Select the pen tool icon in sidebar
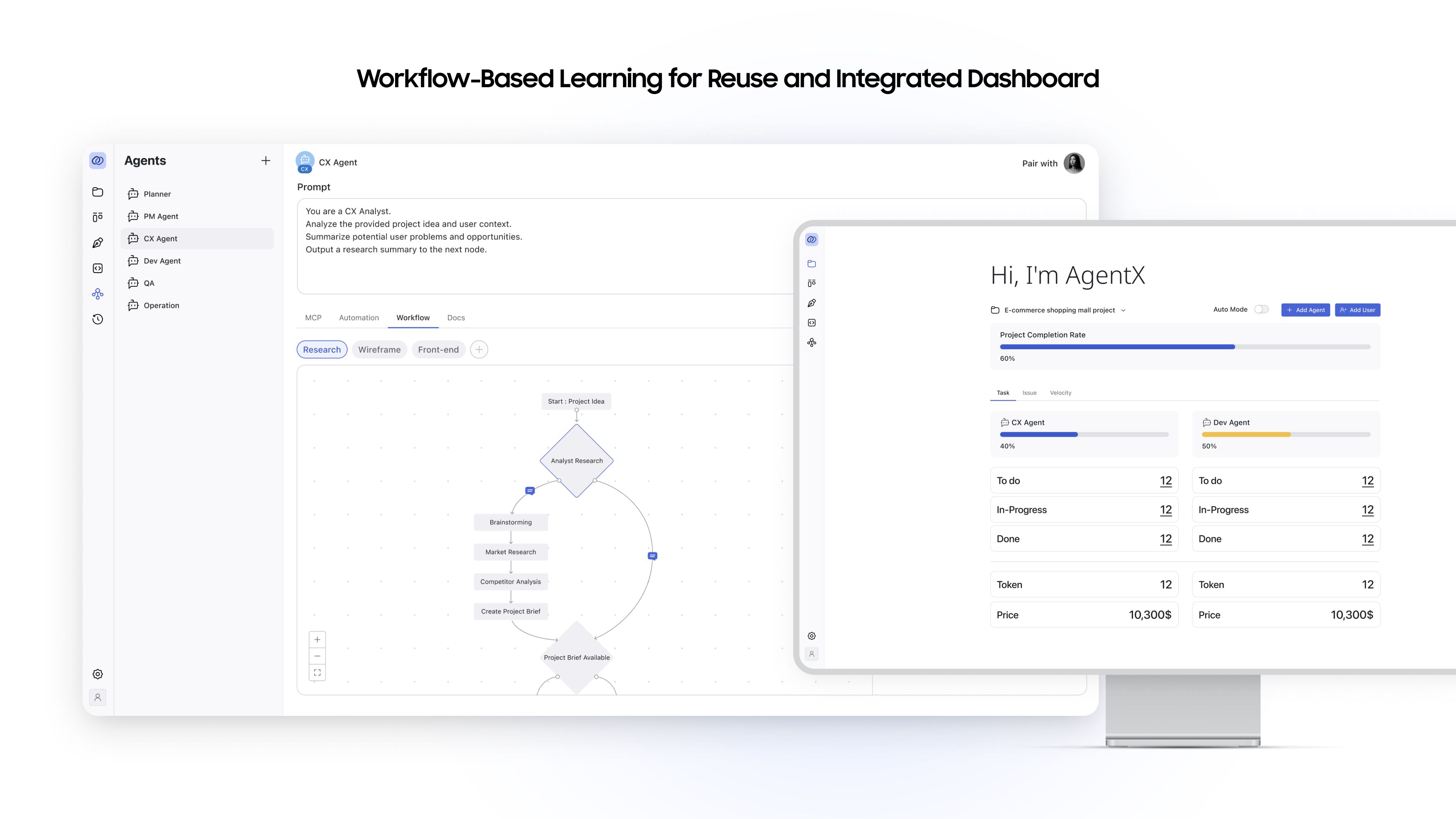Viewport: 1456px width, 819px height. tap(97, 243)
